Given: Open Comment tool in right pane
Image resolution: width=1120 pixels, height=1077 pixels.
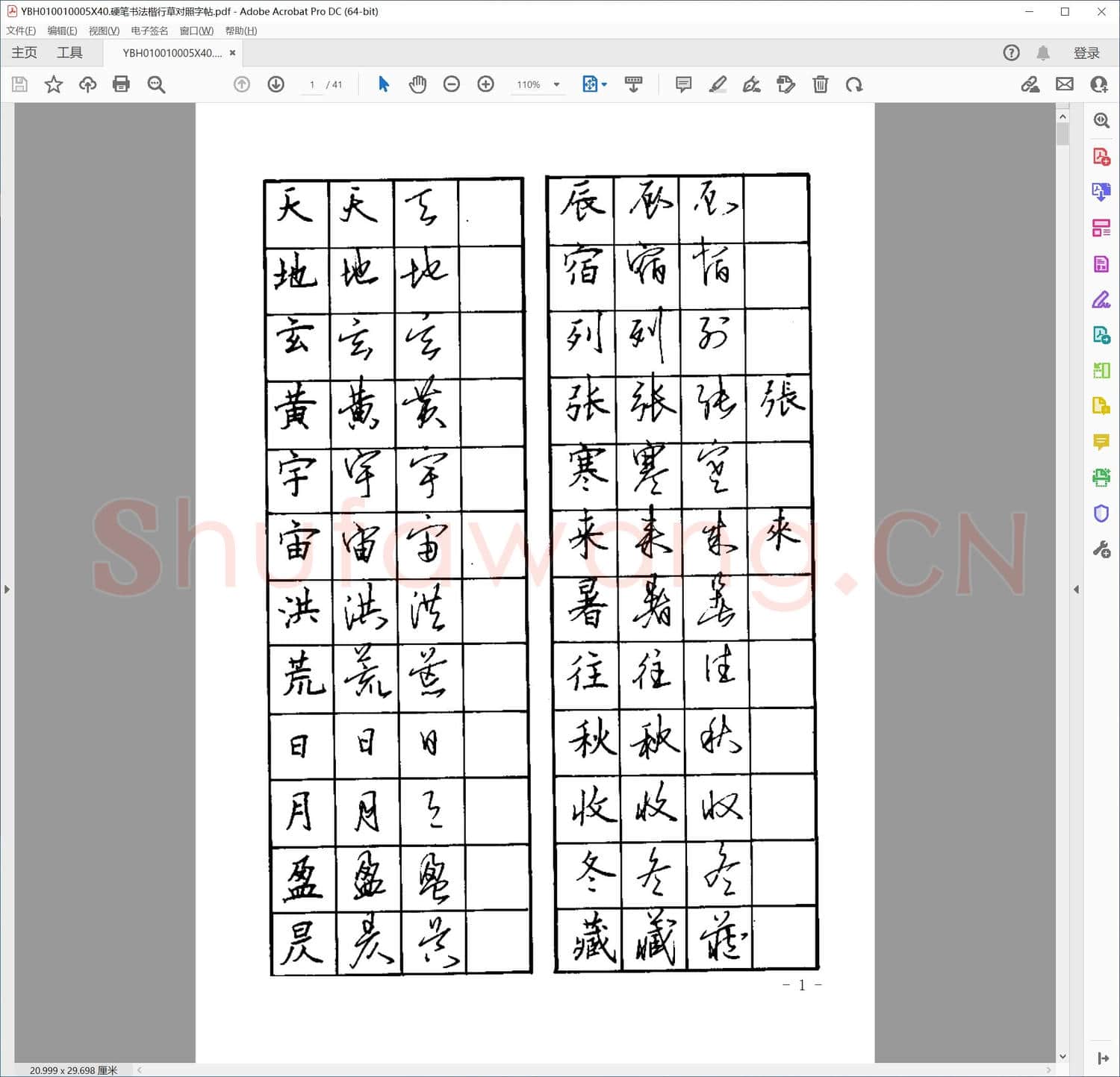Looking at the screenshot, I should 1101,442.
